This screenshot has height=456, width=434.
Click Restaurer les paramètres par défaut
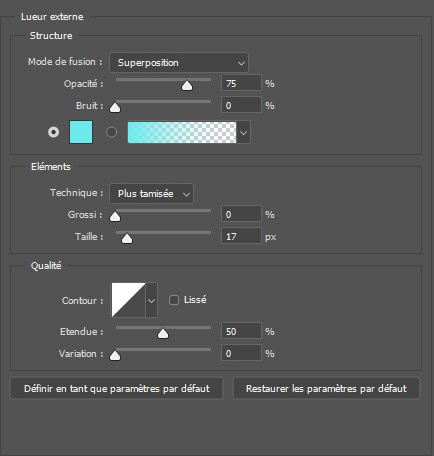pos(326,388)
